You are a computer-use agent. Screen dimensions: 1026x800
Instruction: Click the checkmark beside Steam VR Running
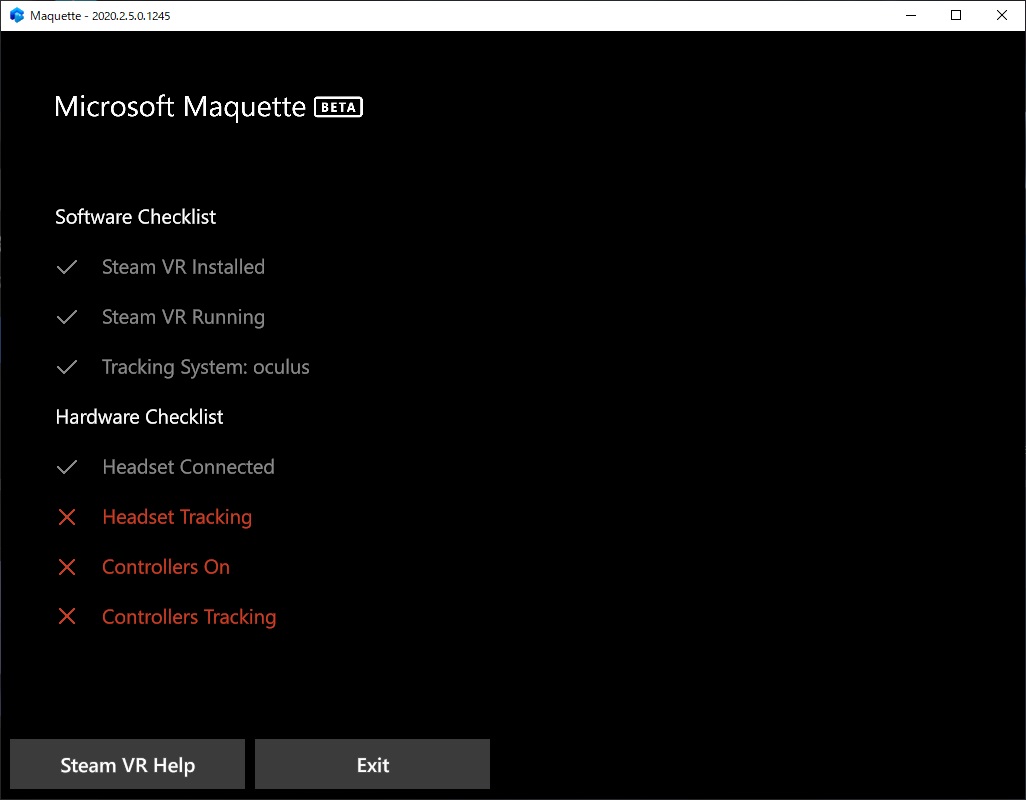point(67,317)
